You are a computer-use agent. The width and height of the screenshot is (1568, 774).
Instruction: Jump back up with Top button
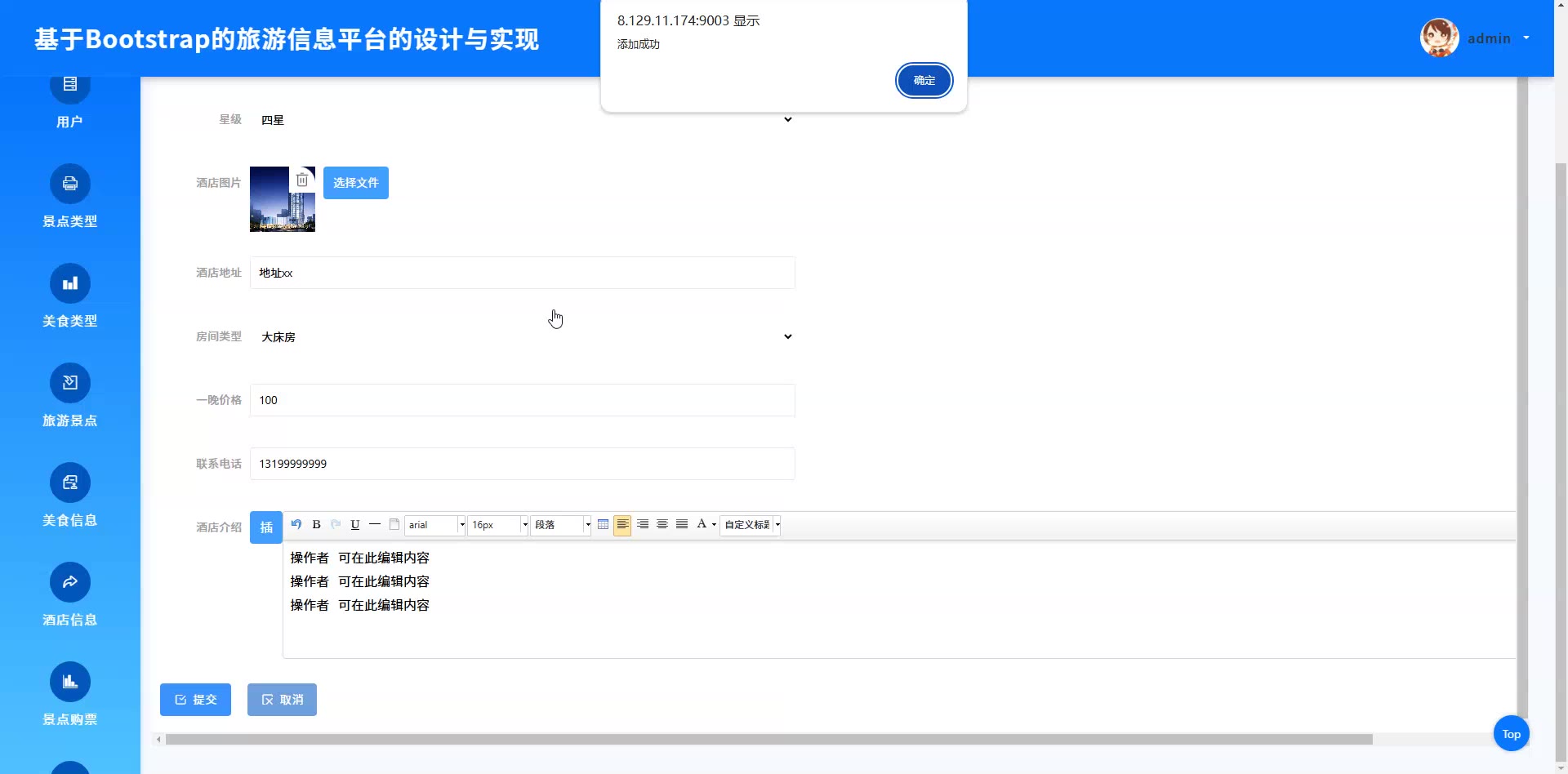(1511, 734)
